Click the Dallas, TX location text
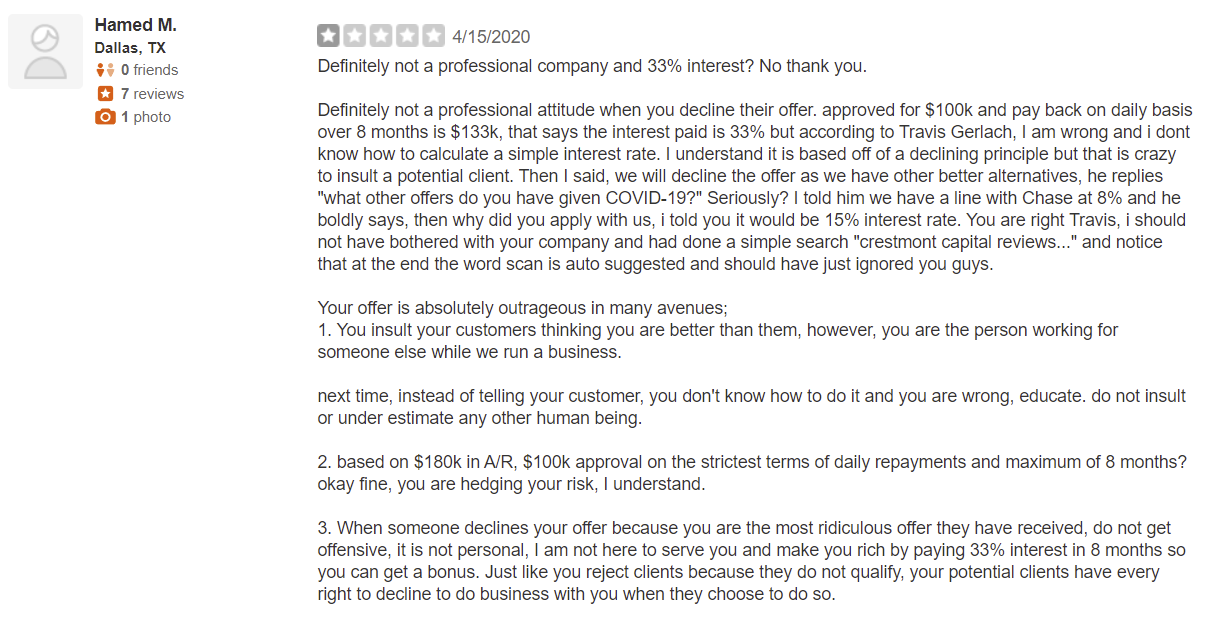The height and width of the screenshot is (620, 1217). (x=130, y=48)
